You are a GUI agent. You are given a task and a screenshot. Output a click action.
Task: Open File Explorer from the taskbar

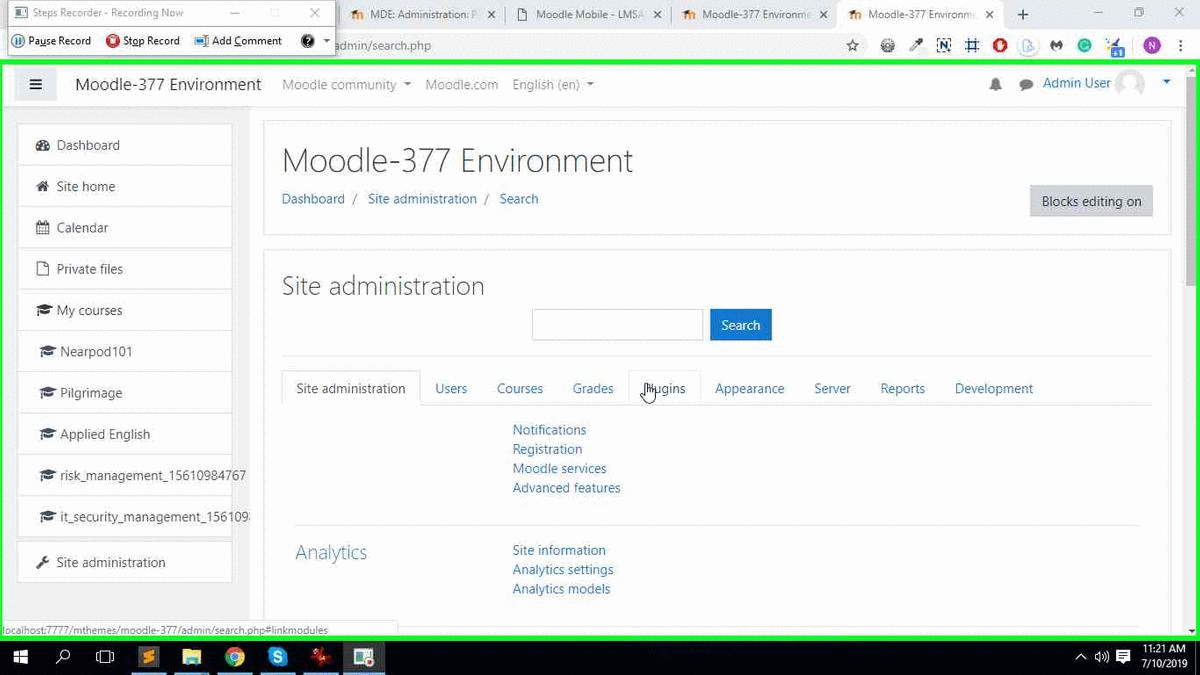pos(192,657)
